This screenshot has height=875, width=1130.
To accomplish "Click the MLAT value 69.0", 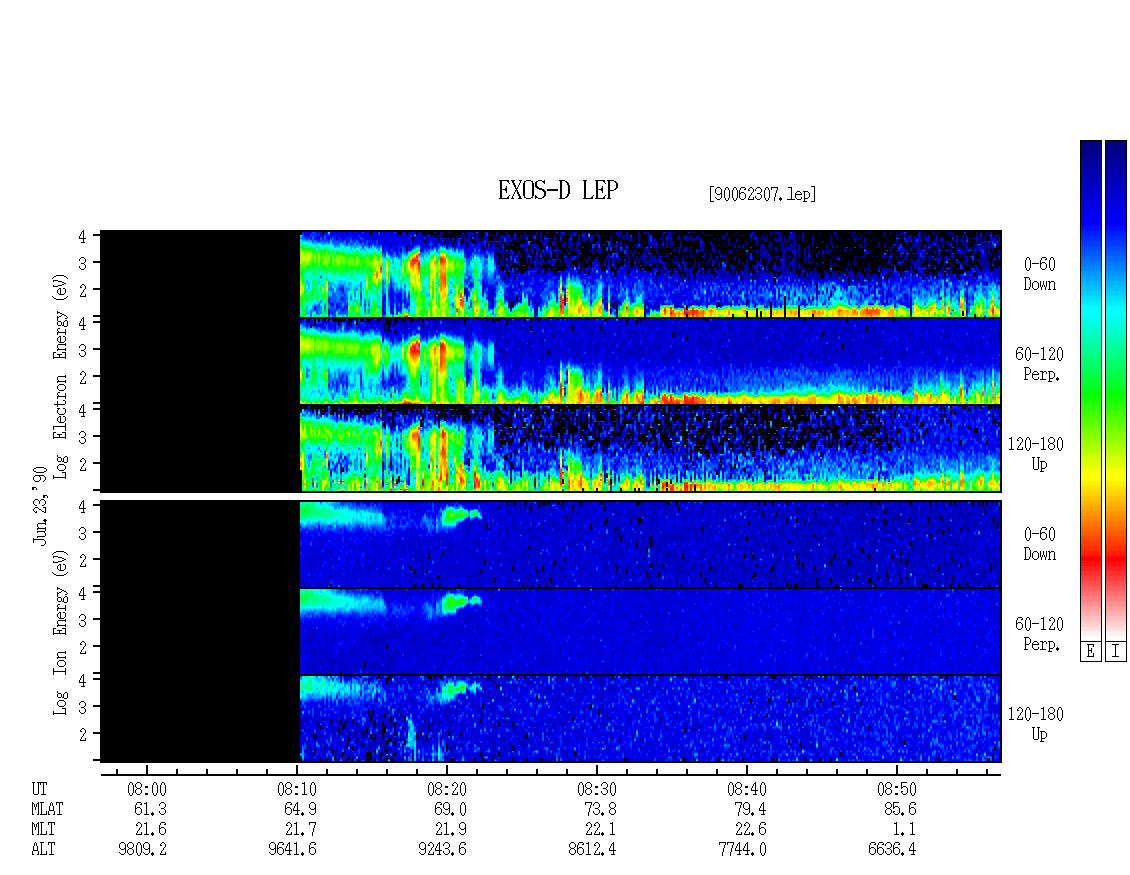I will [x=450, y=809].
